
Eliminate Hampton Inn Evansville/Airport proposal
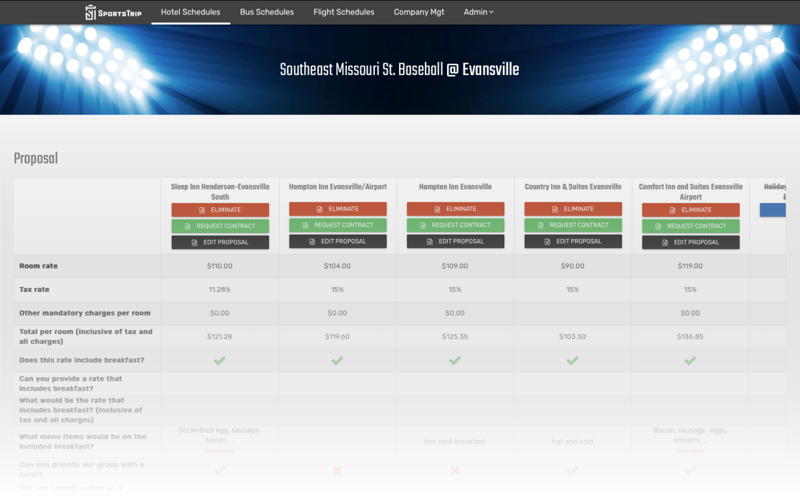(x=338, y=209)
